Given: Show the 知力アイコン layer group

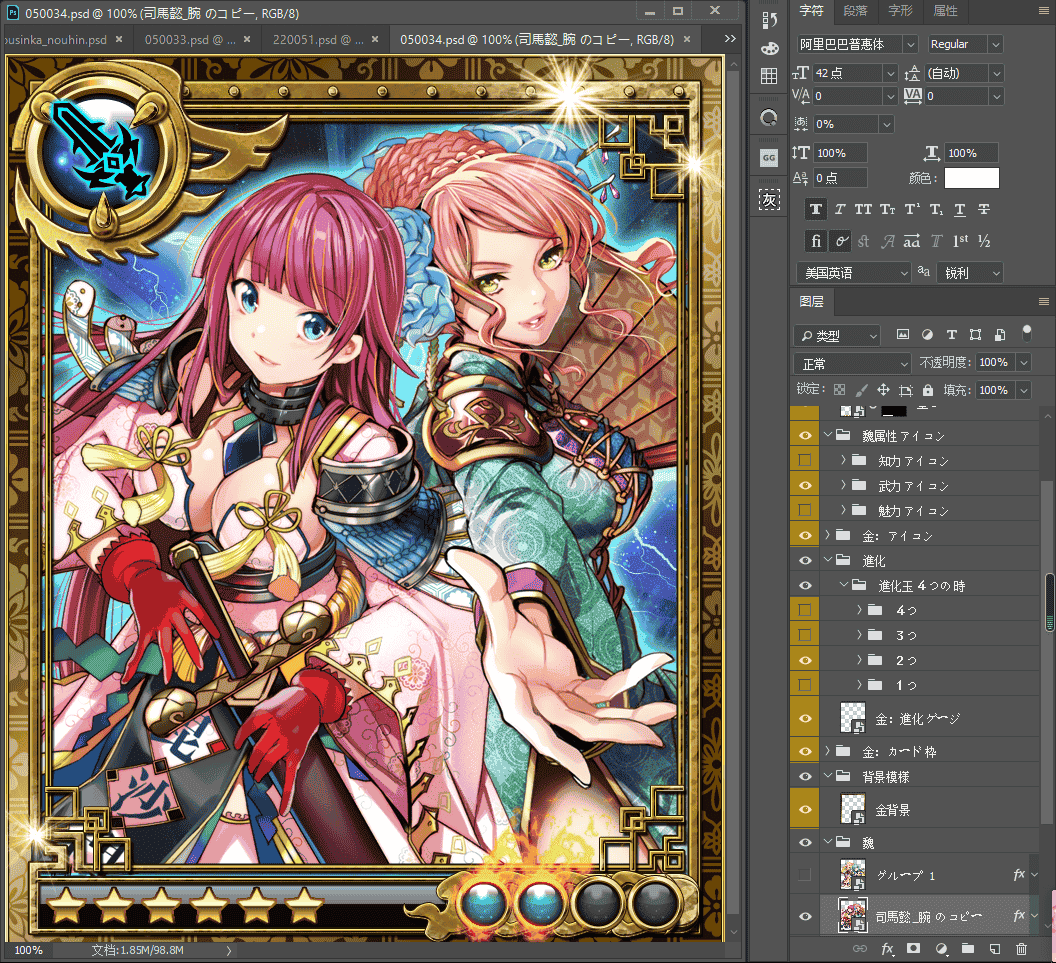Looking at the screenshot, I should tap(805, 461).
